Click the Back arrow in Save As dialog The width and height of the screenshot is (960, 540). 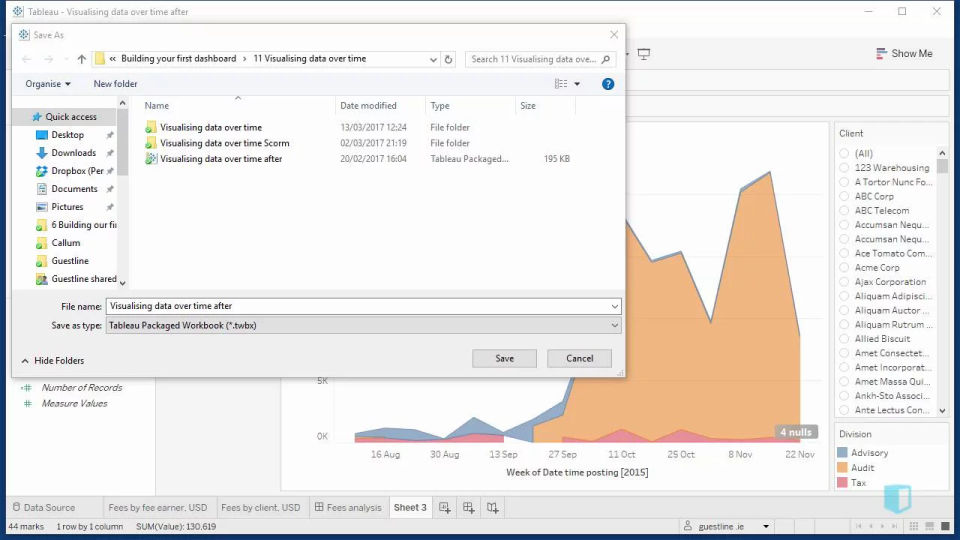tap(26, 59)
